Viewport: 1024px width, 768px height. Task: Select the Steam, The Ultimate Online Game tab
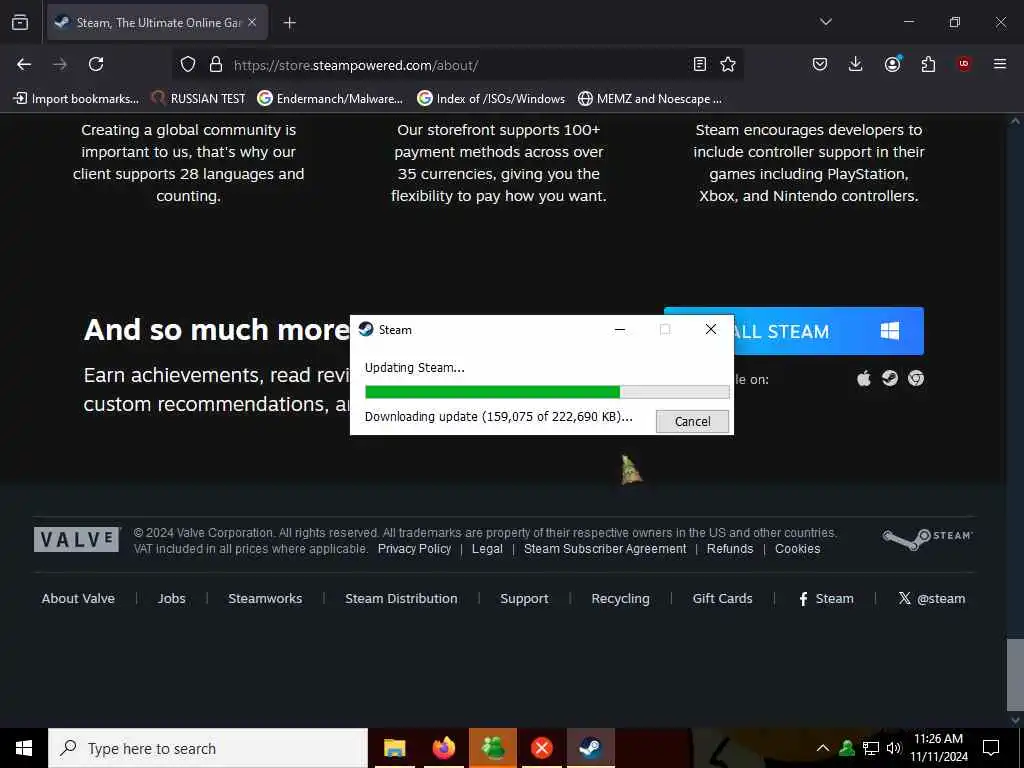157,22
